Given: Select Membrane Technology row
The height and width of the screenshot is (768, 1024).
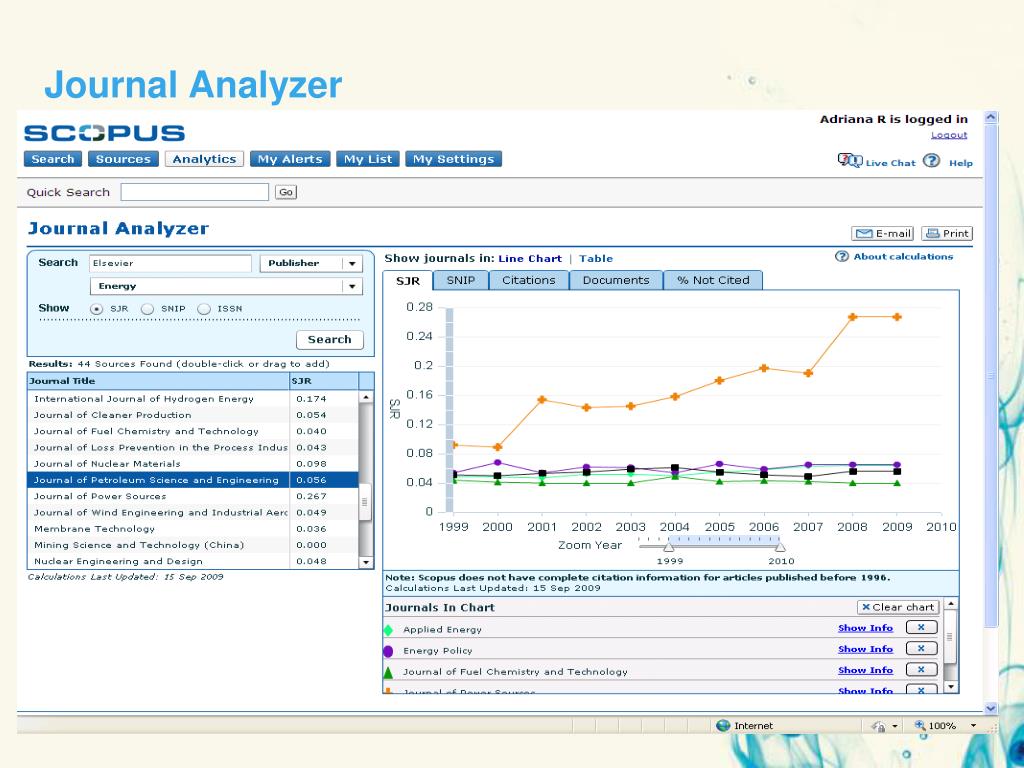Looking at the screenshot, I should 193,529.
